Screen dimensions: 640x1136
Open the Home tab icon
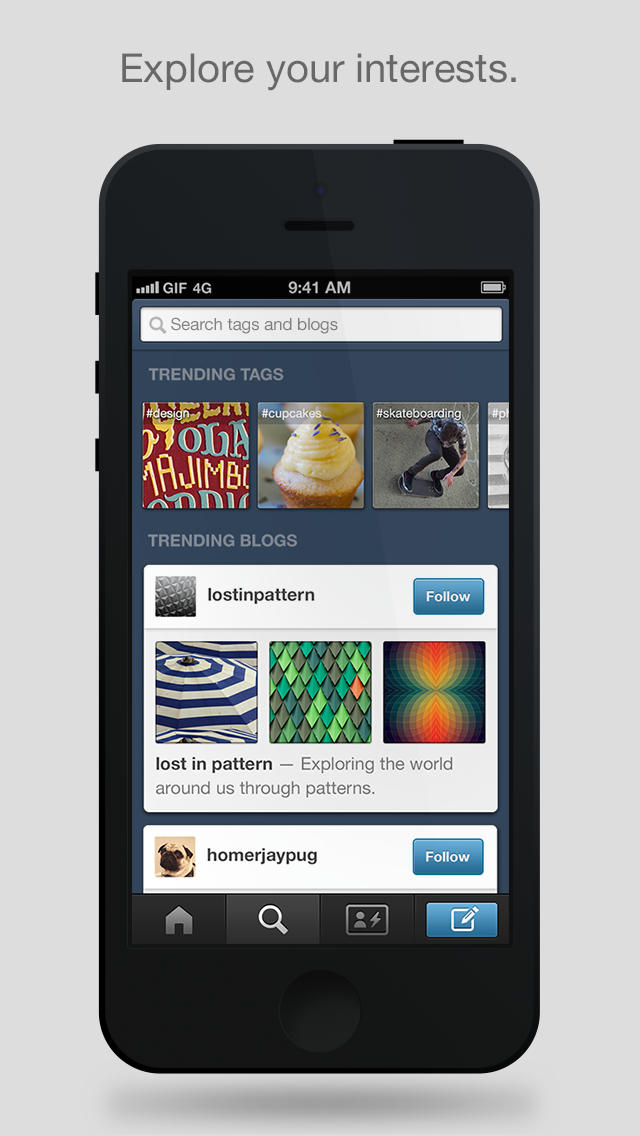(x=179, y=920)
